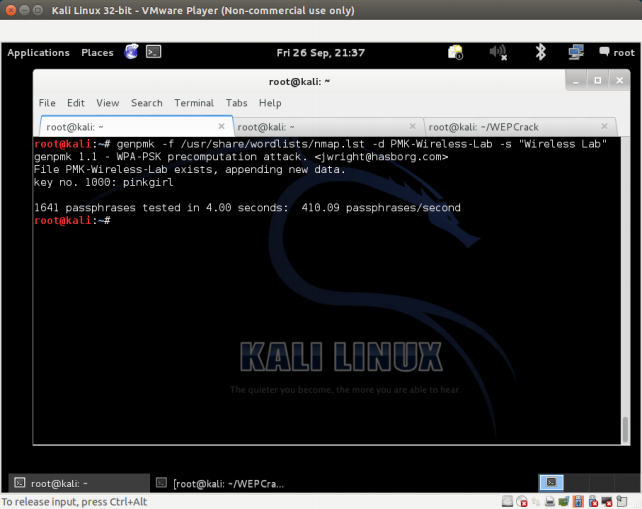
Task: Click the chat bubble icon beside root
Action: (x=604, y=52)
